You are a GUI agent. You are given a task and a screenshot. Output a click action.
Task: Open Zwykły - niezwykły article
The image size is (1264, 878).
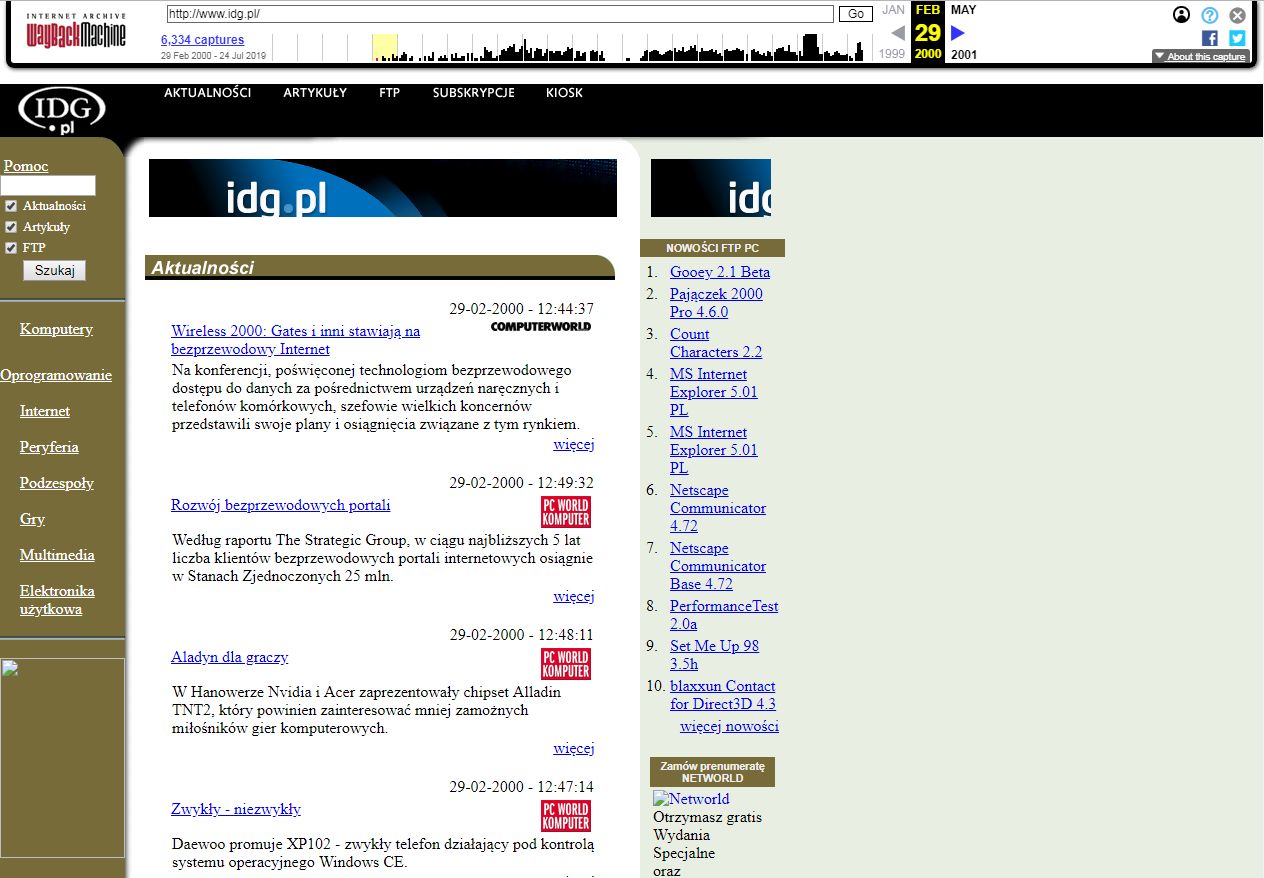coord(236,809)
